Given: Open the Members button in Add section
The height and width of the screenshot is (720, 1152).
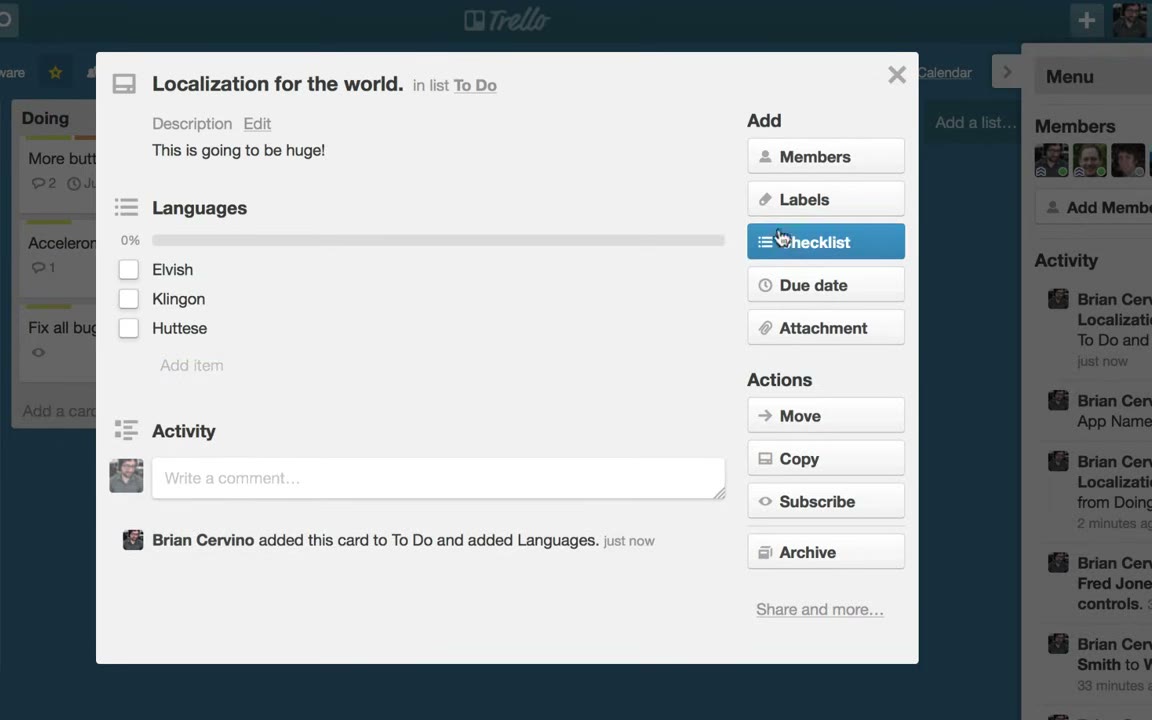Looking at the screenshot, I should (826, 156).
